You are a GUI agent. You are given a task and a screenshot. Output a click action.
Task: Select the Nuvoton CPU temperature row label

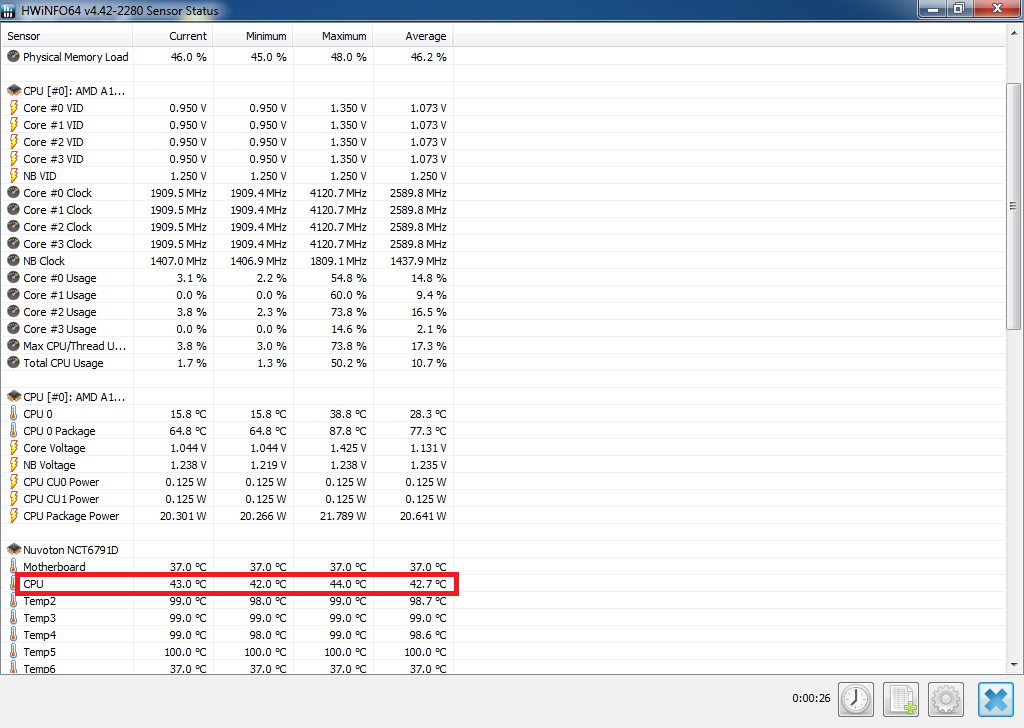pyautogui.click(x=33, y=584)
